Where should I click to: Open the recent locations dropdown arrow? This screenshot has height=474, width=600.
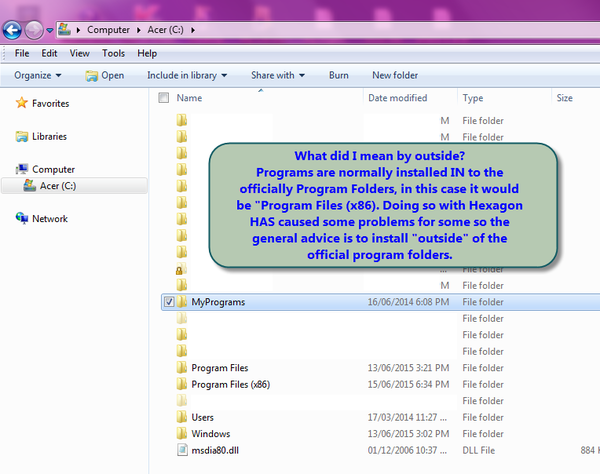[50, 30]
